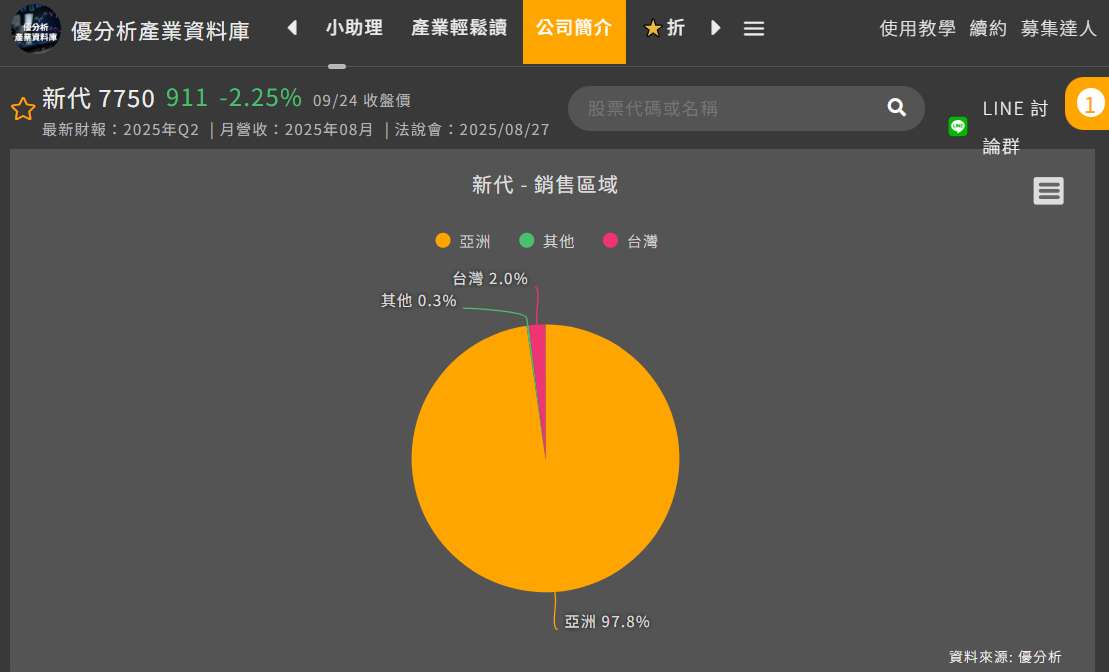
Task: Switch to the 小助理 tab
Action: (x=354, y=28)
